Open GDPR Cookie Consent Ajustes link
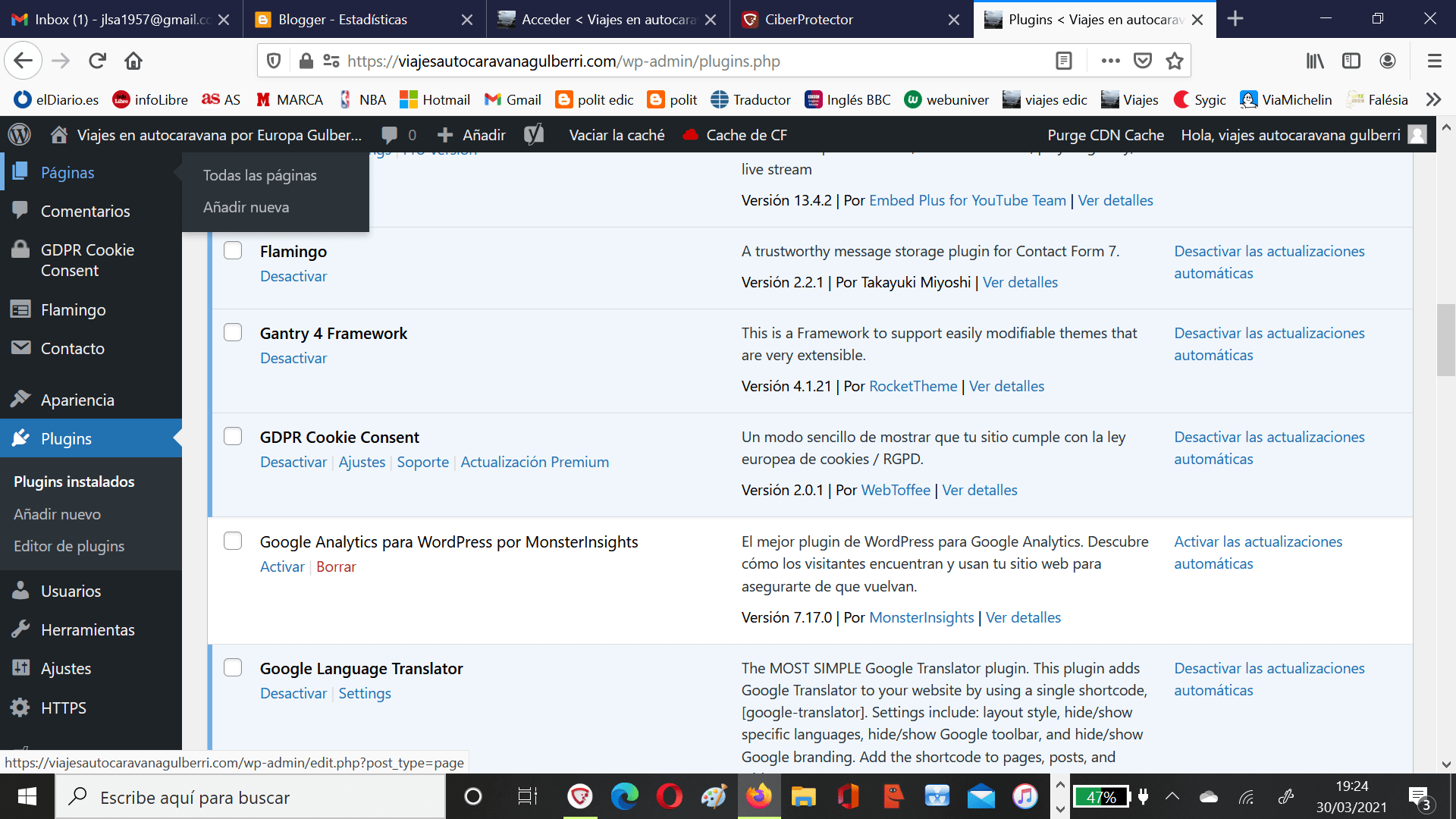Viewport: 1456px width, 819px height. point(362,462)
